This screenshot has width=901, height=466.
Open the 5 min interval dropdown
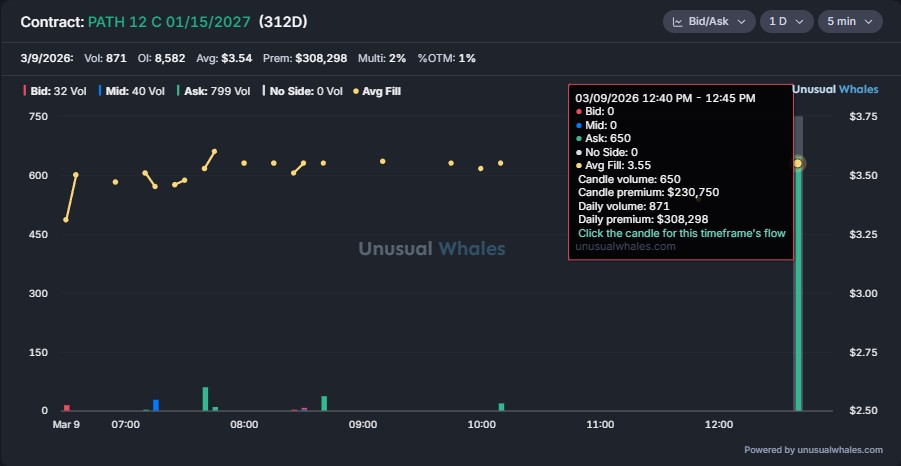pyautogui.click(x=850, y=22)
